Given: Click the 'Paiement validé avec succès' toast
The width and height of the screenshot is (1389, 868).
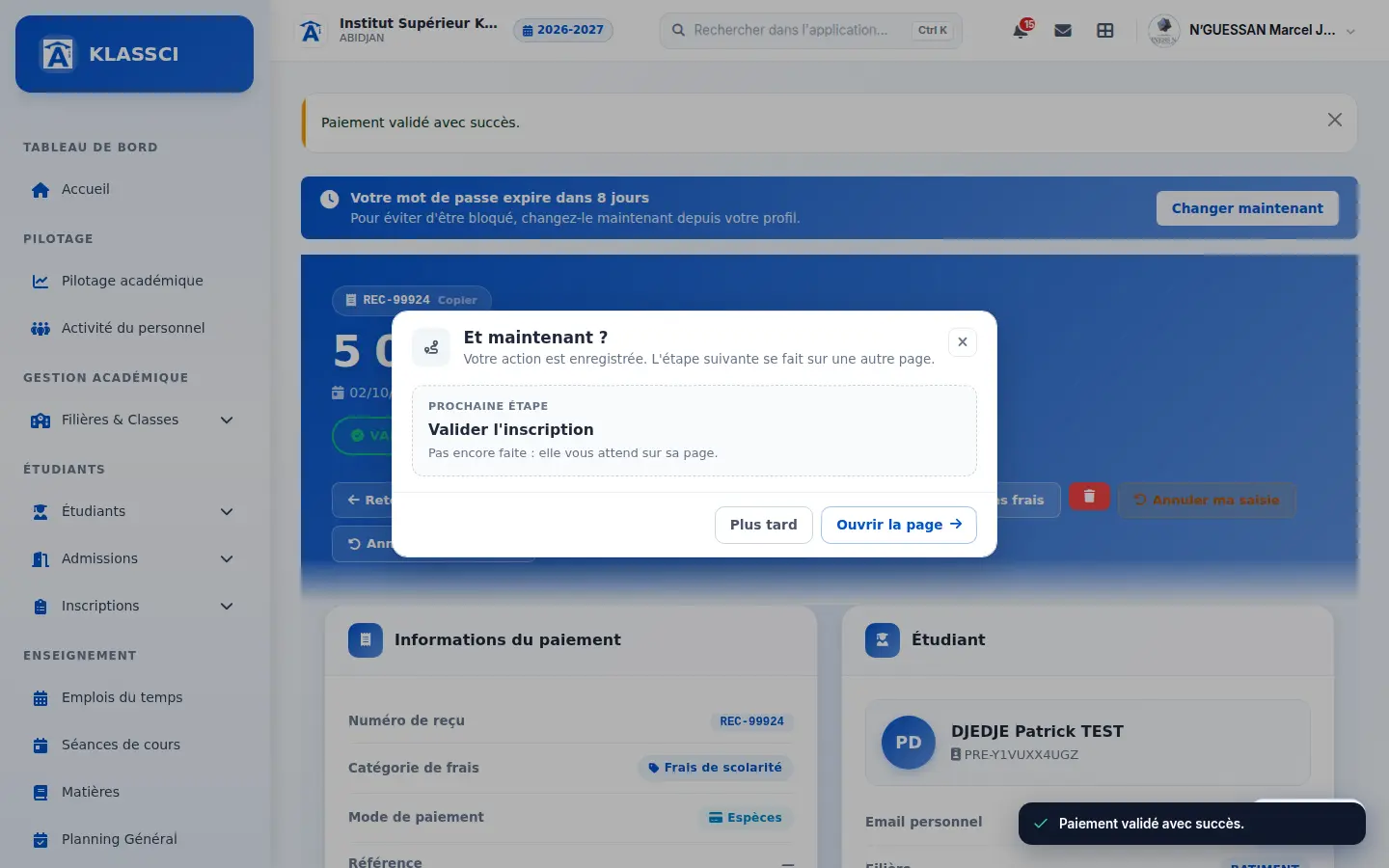Looking at the screenshot, I should click(1192, 824).
